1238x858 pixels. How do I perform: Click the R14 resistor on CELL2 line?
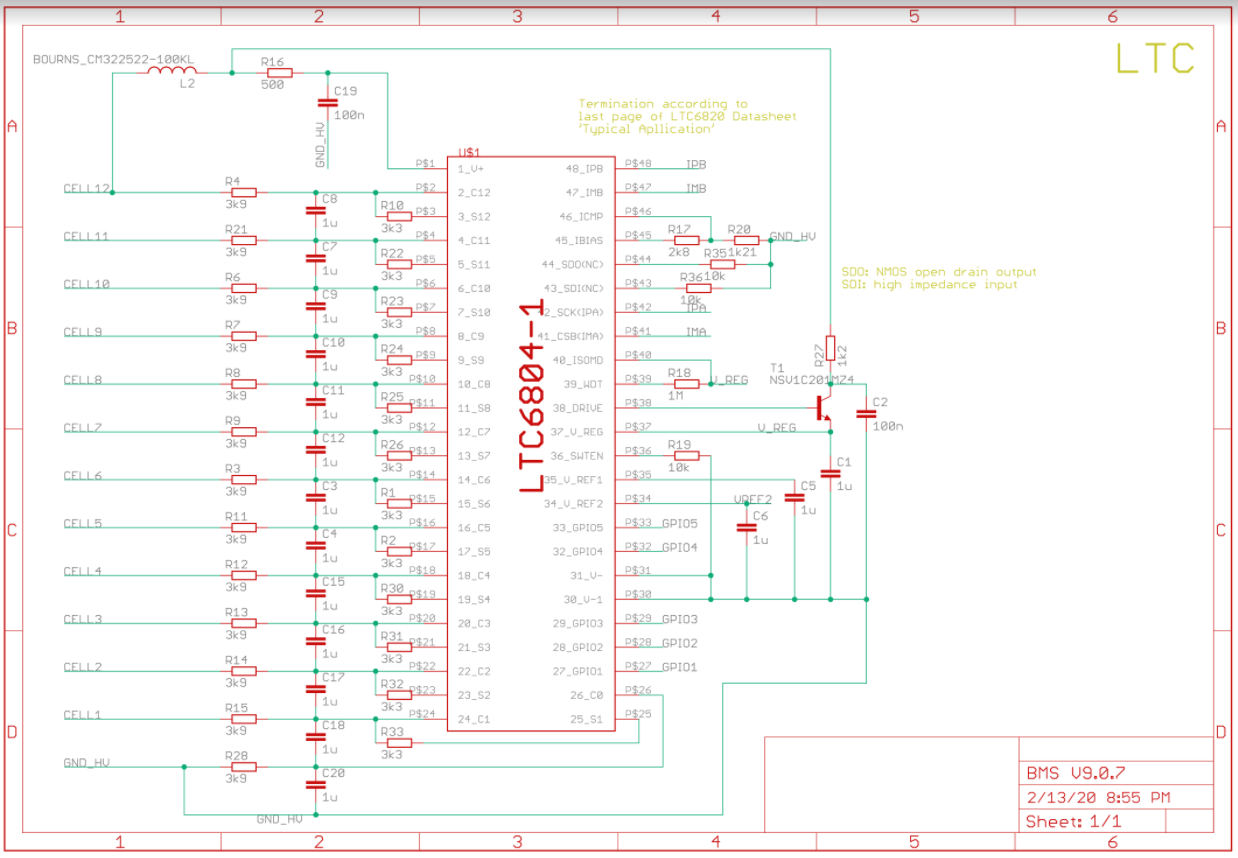tap(243, 671)
